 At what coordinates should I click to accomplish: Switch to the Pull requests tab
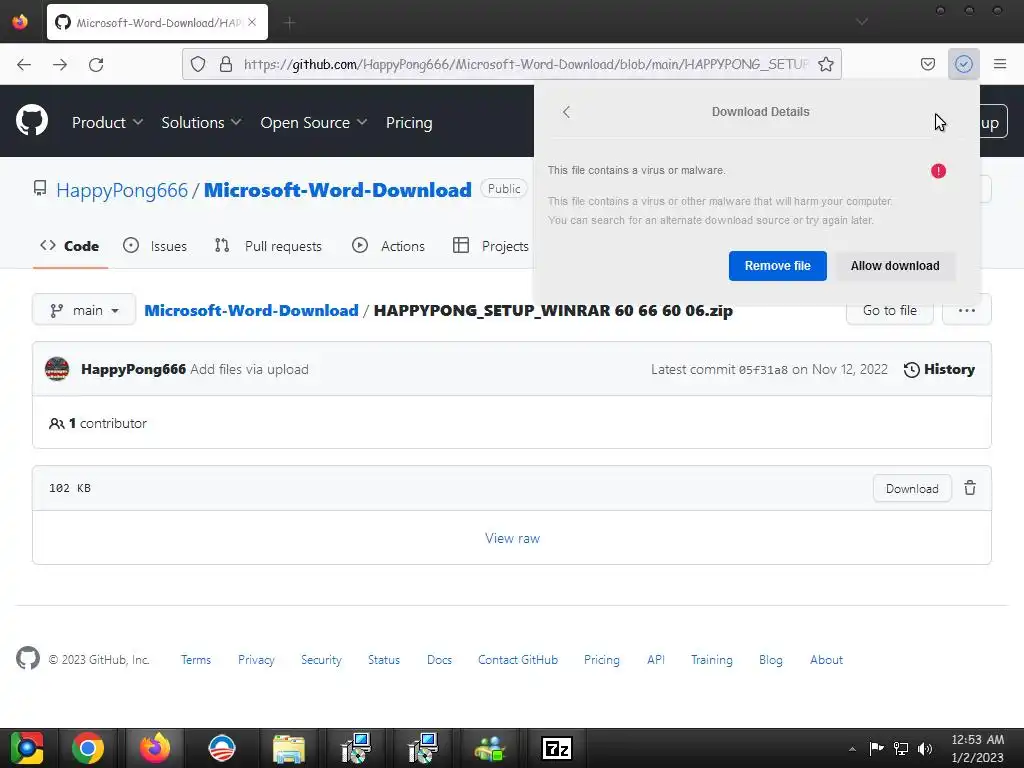click(x=268, y=246)
